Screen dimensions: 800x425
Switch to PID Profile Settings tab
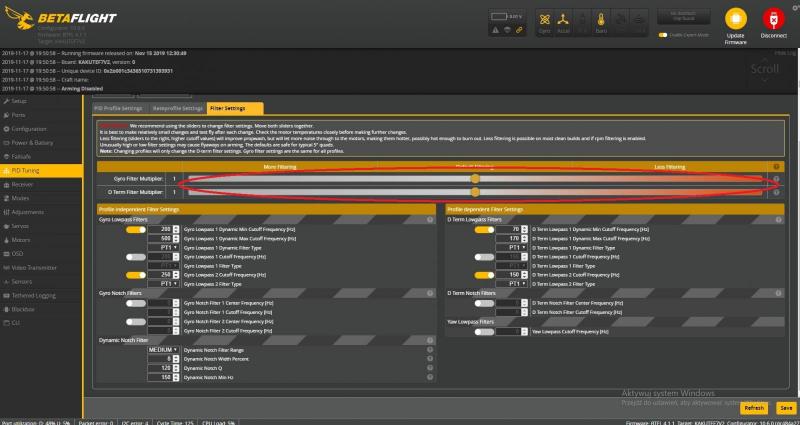(x=118, y=108)
